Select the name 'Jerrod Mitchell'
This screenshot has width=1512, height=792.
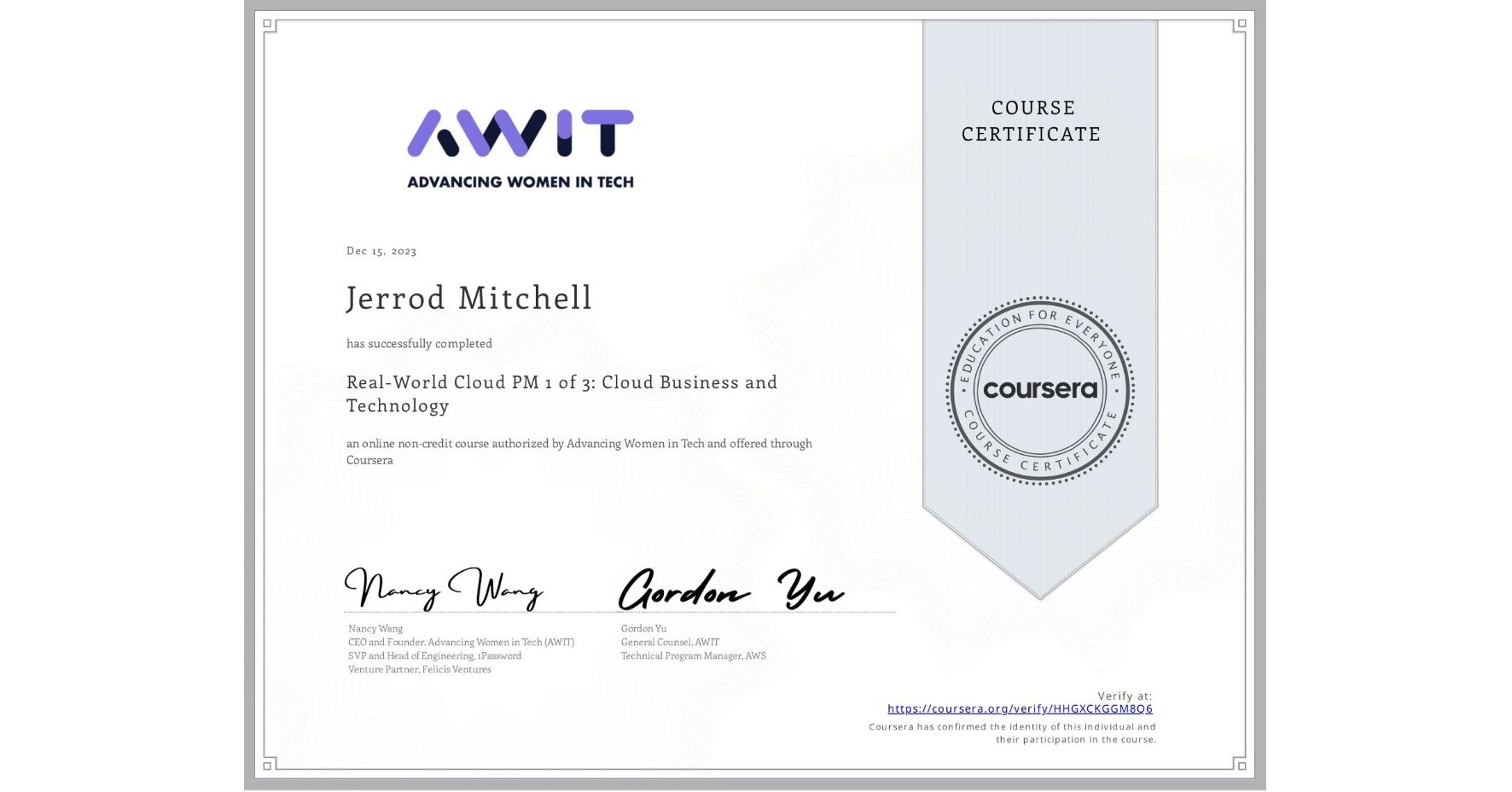point(468,299)
